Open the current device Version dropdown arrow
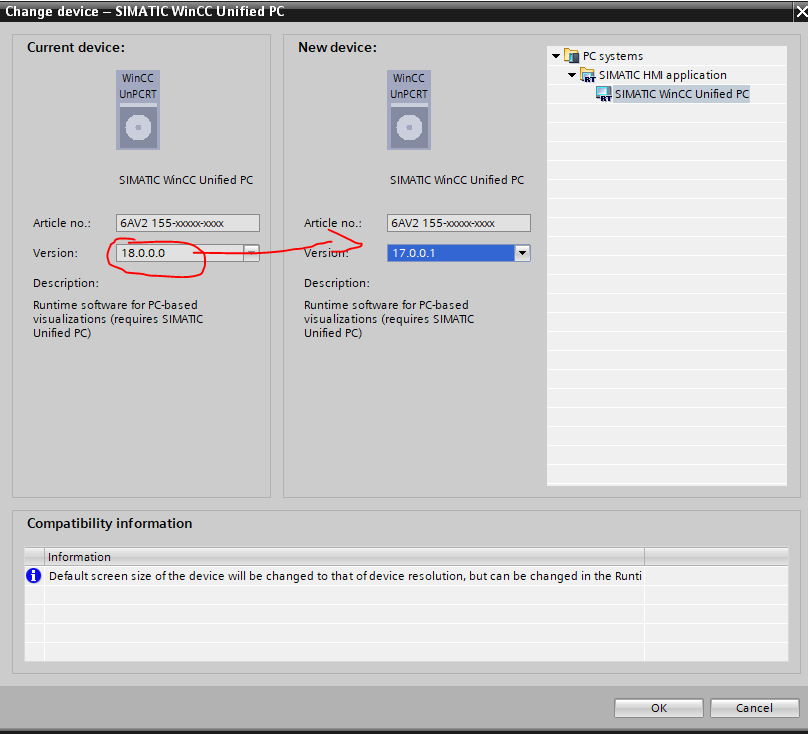 coord(251,253)
